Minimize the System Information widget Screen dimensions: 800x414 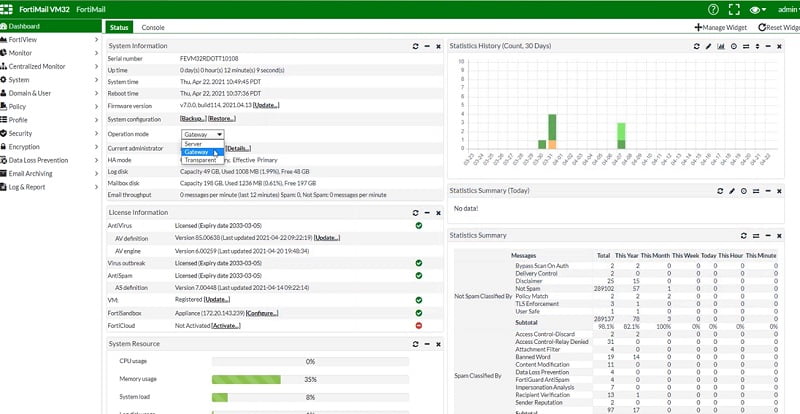pyautogui.click(x=427, y=46)
